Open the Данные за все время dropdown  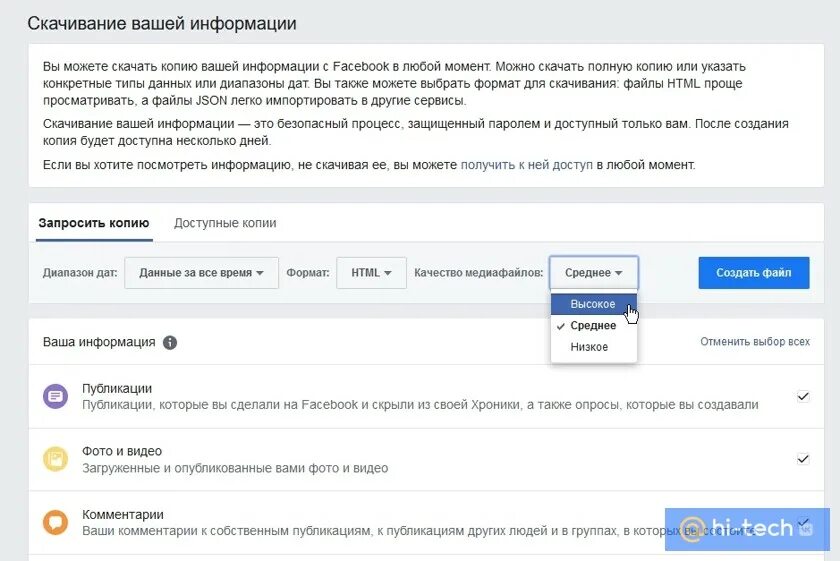pos(201,273)
